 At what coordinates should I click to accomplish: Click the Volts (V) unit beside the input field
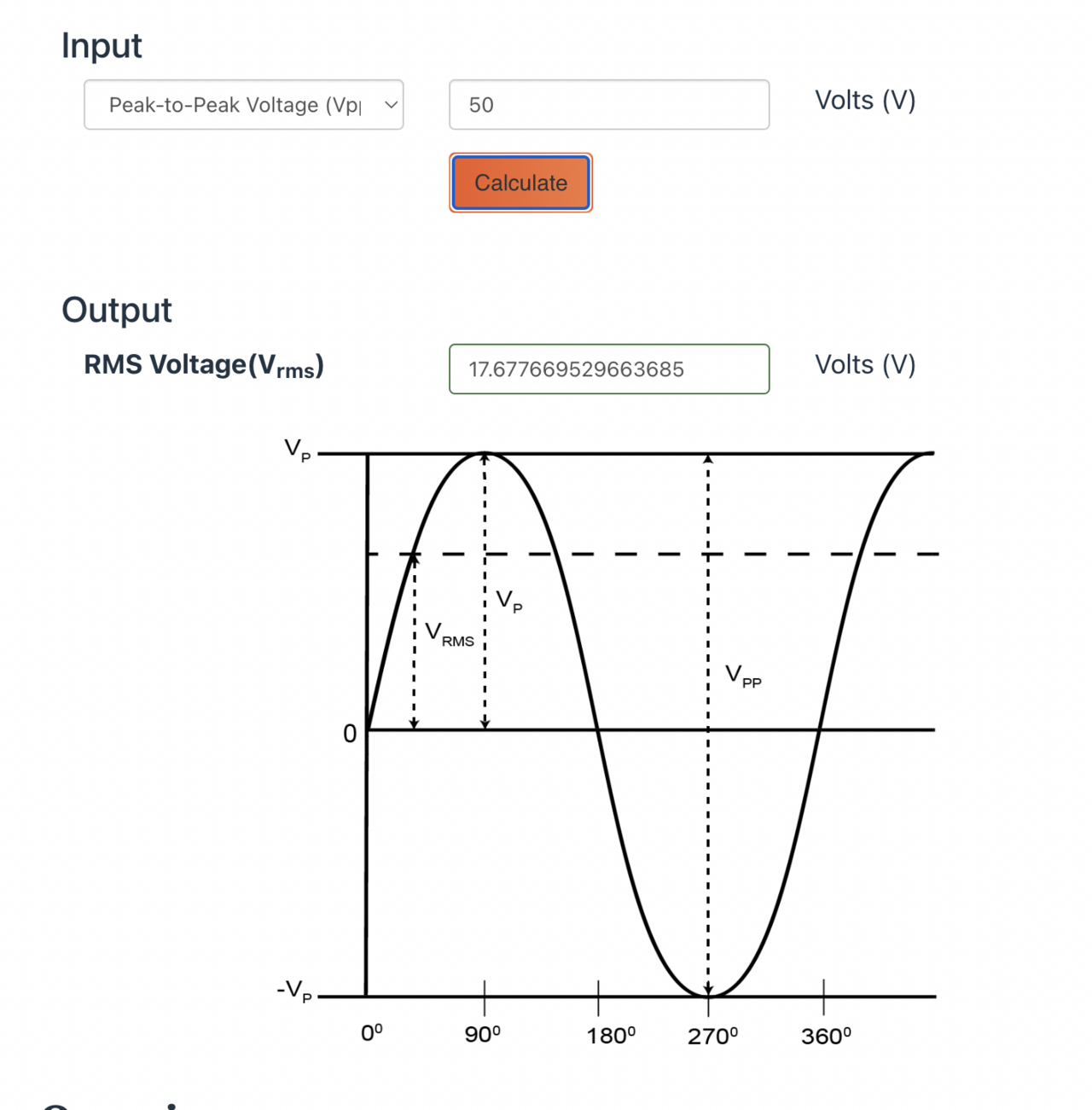tap(864, 101)
